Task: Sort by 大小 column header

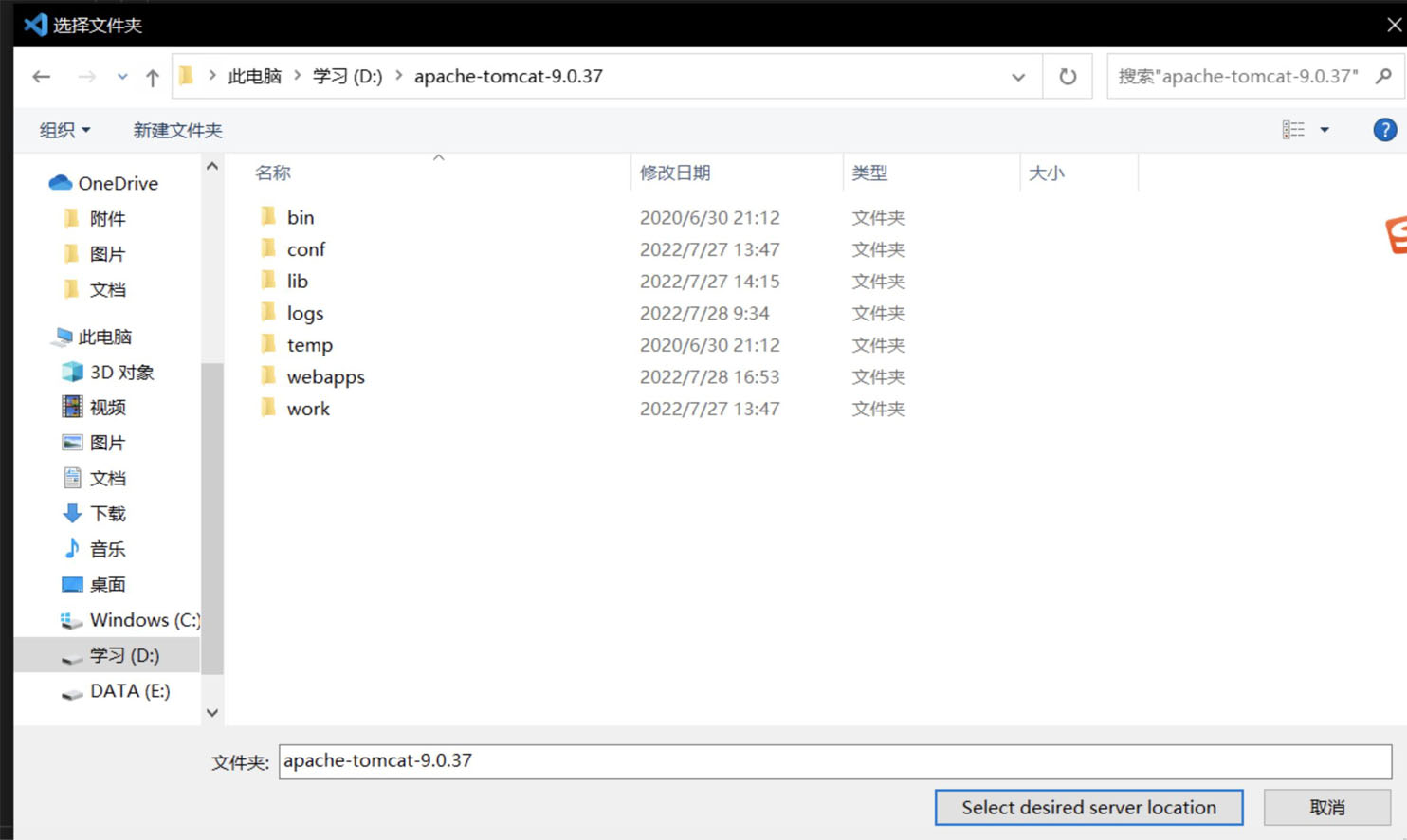Action: point(1047,173)
